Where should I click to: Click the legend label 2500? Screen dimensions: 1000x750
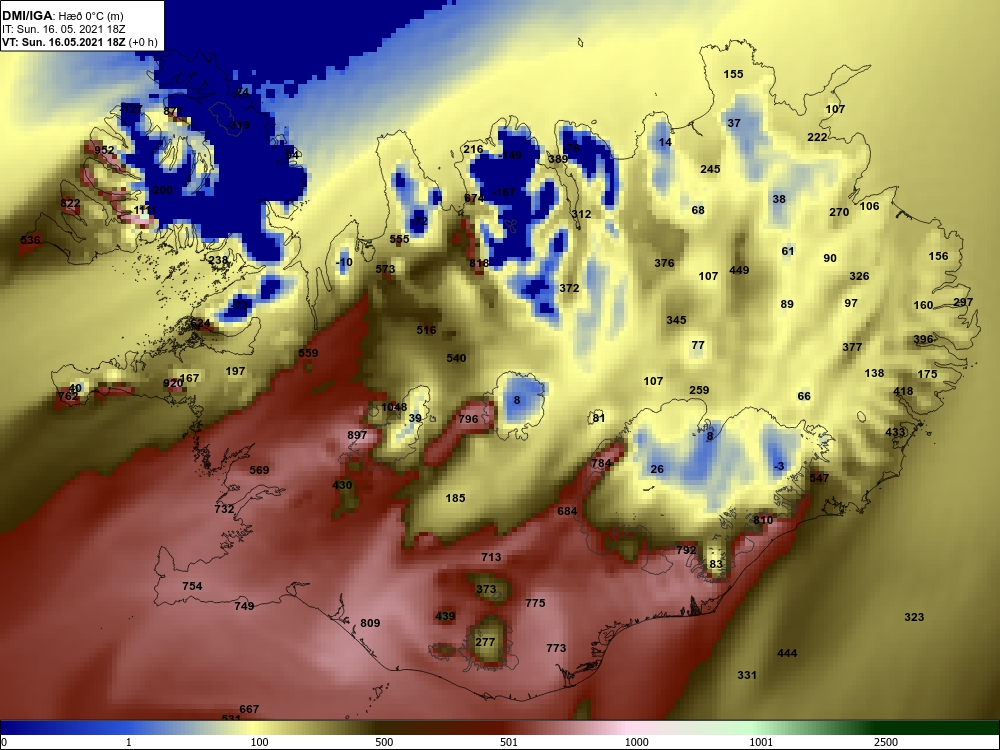(x=886, y=742)
